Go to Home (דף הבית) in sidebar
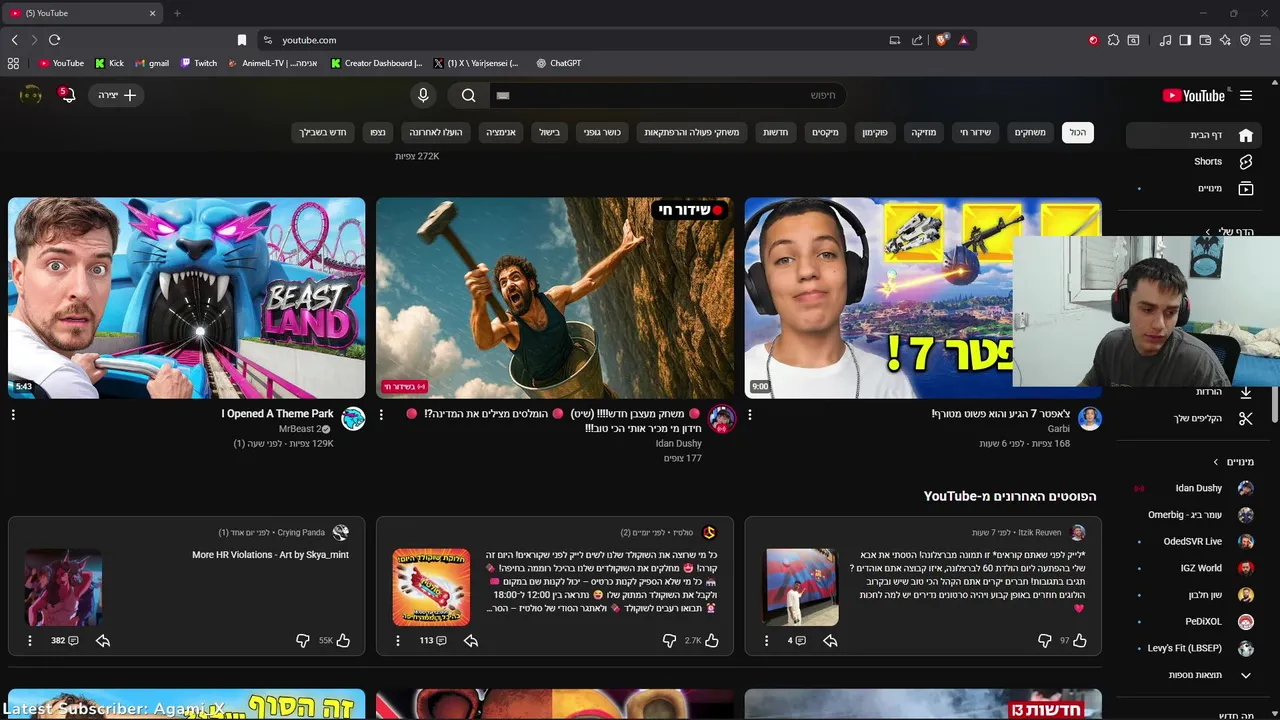Viewport: 1280px width, 720px height. coord(1194,135)
